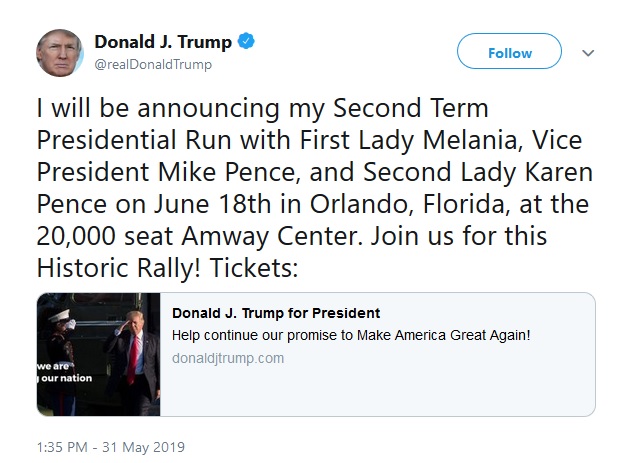
Task: Click the June 18th date in the tweet
Action: coord(213,204)
